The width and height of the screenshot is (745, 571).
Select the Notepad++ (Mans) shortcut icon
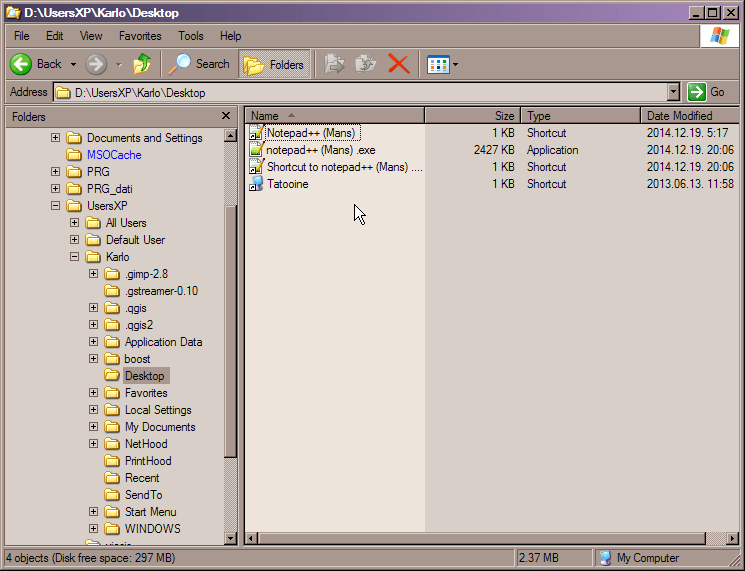click(257, 133)
